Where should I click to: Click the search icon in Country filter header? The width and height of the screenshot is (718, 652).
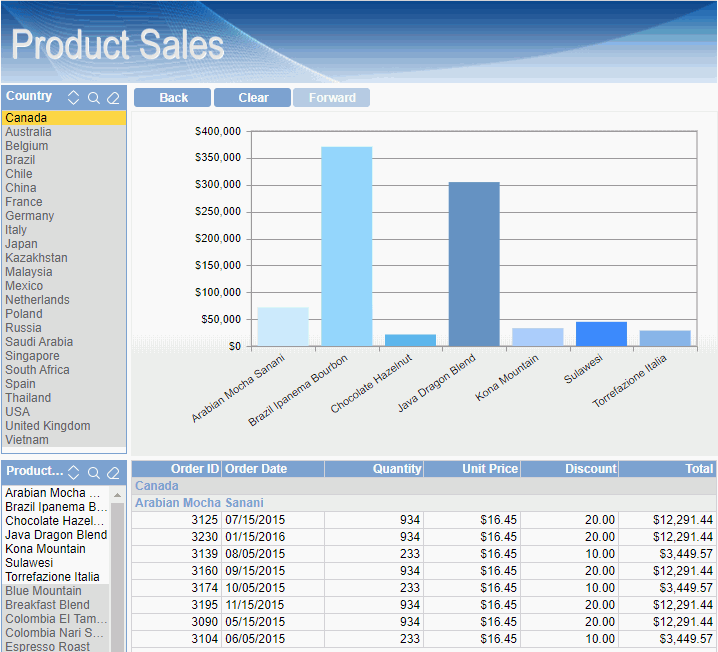(94, 97)
